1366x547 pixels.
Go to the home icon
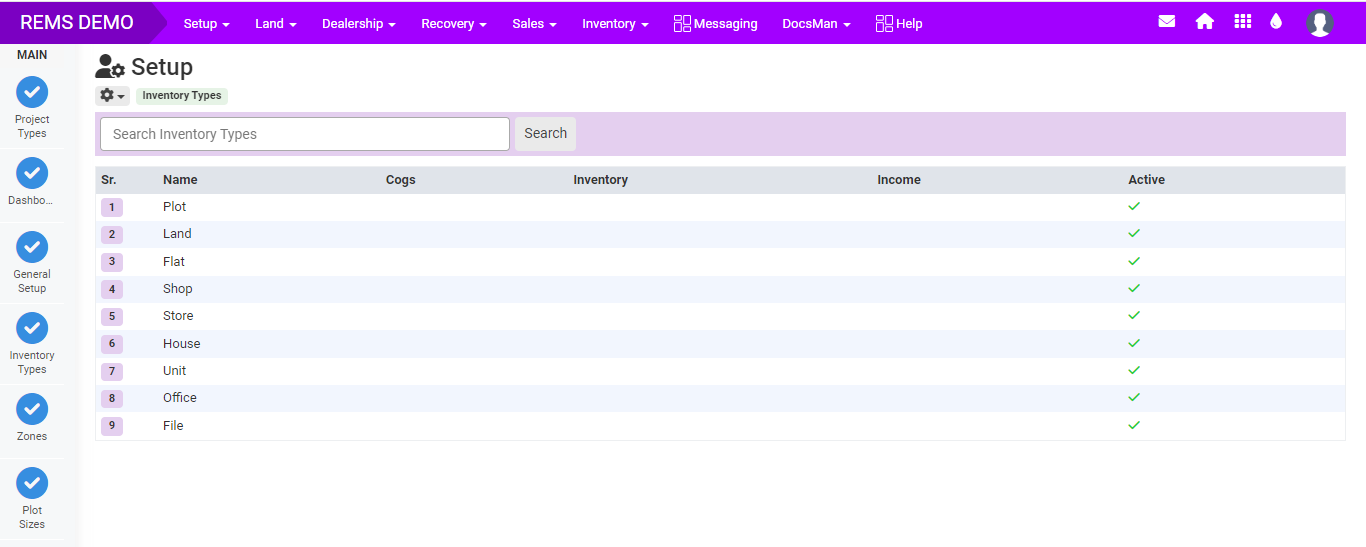click(1204, 22)
